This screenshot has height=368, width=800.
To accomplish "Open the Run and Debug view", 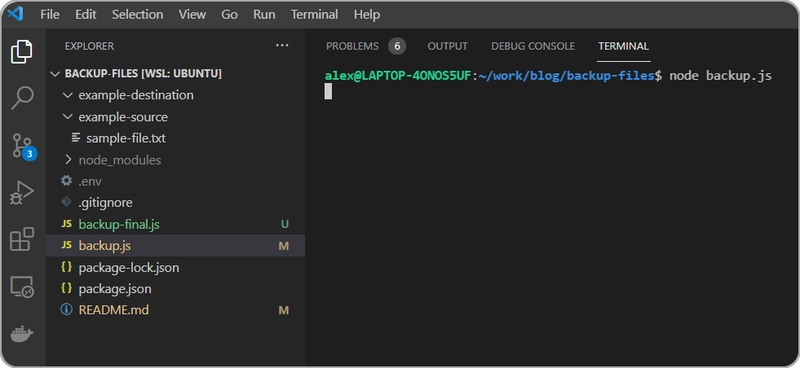I will [x=22, y=192].
